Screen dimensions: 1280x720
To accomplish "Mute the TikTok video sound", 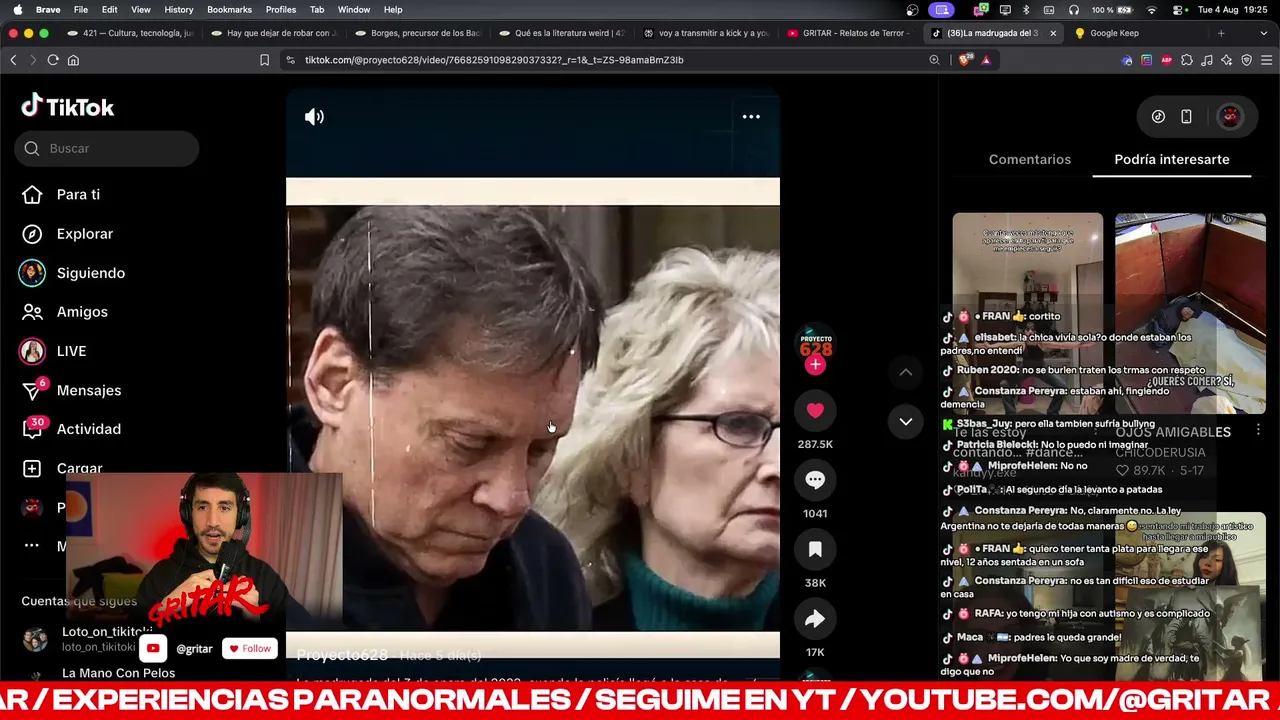I will (314, 117).
